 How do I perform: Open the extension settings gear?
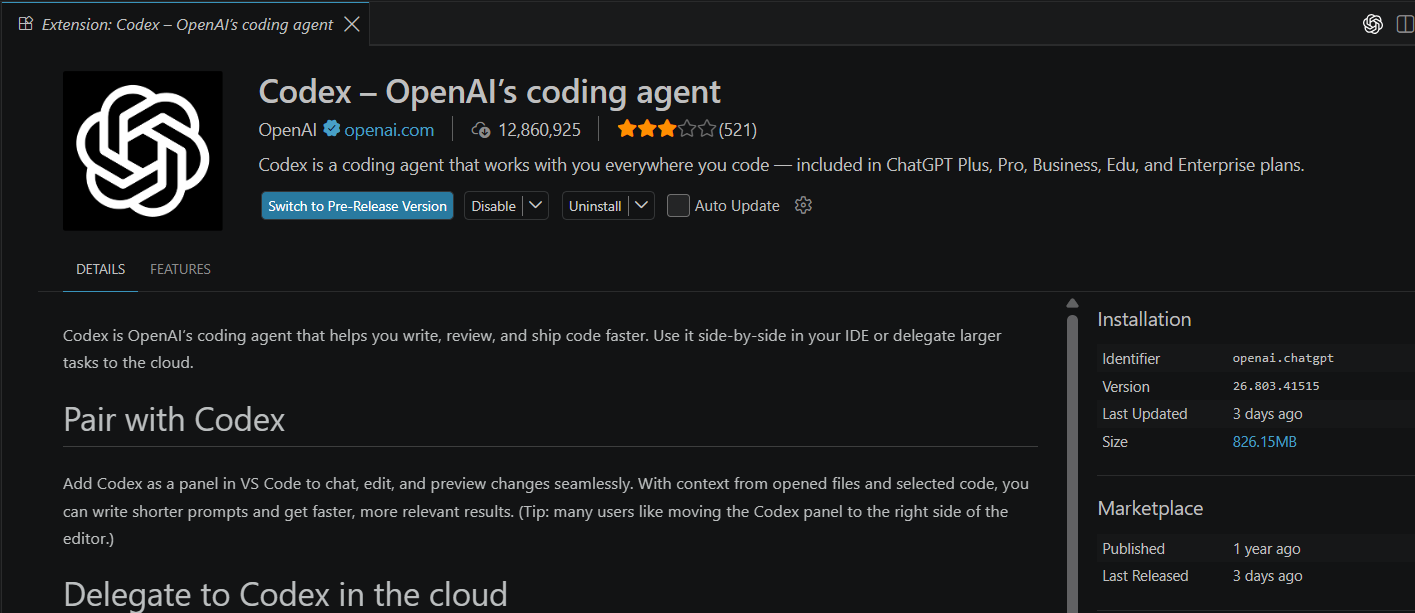pos(803,205)
